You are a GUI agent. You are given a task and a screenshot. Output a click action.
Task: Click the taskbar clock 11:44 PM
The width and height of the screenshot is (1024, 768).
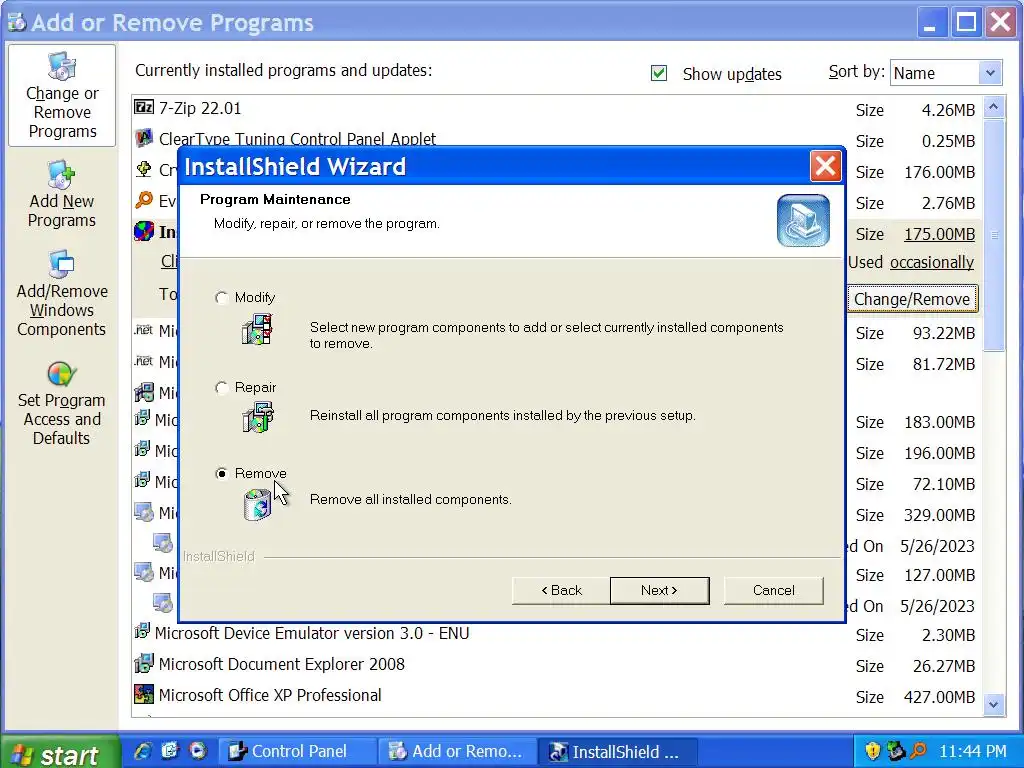pyautogui.click(x=972, y=752)
